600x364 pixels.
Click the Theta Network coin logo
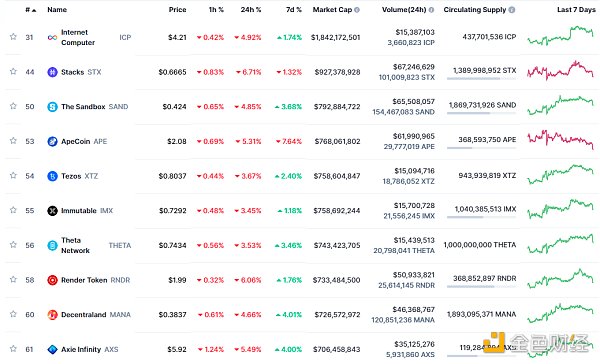pos(52,245)
